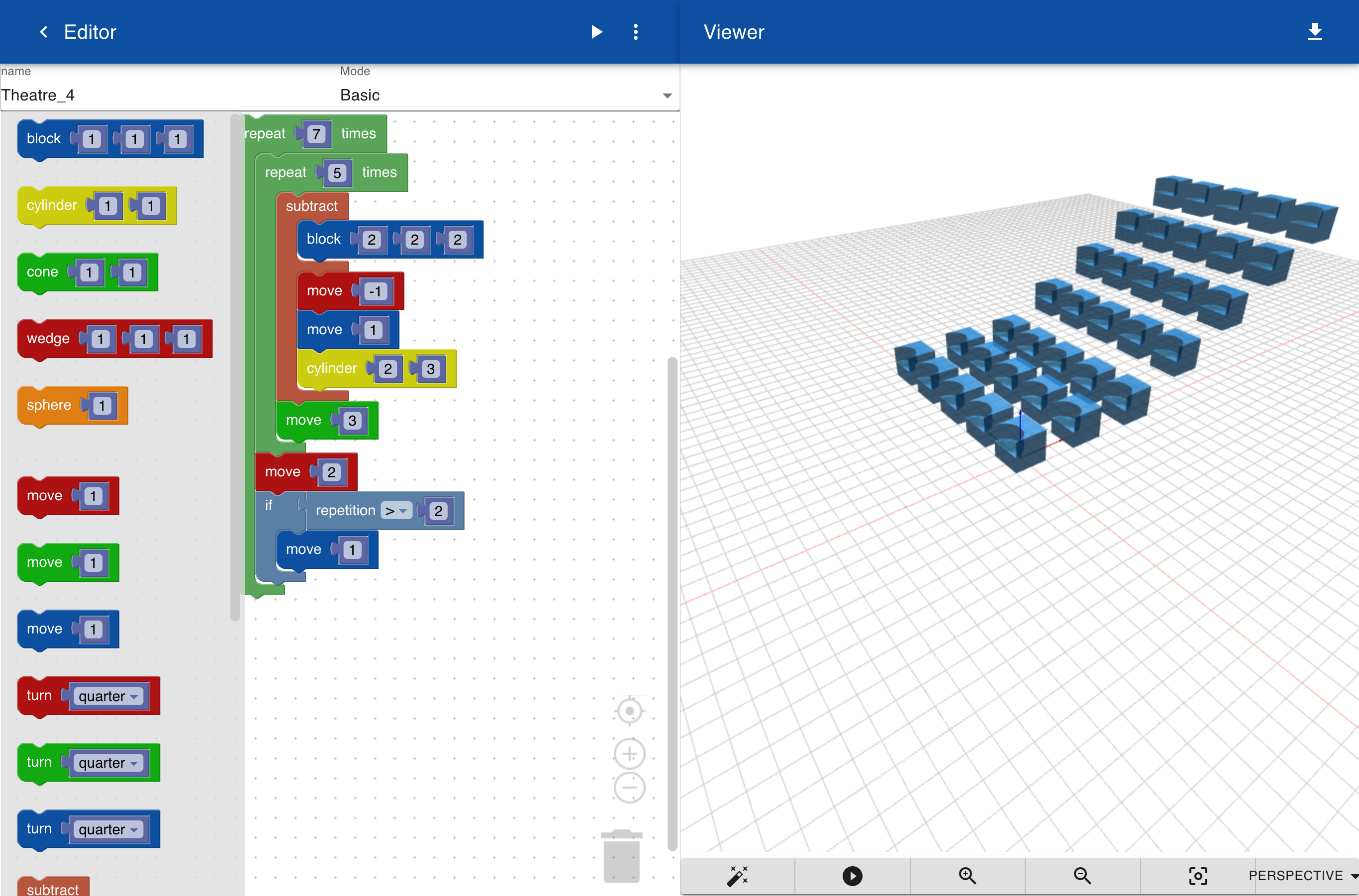Run the program with play icon
The width and height of the screenshot is (1359, 896).
click(596, 32)
